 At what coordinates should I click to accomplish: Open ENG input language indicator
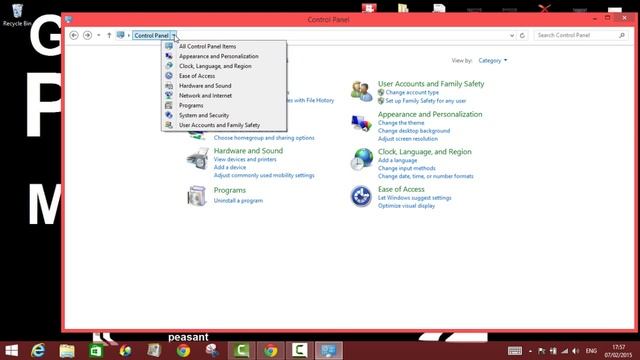coord(591,351)
